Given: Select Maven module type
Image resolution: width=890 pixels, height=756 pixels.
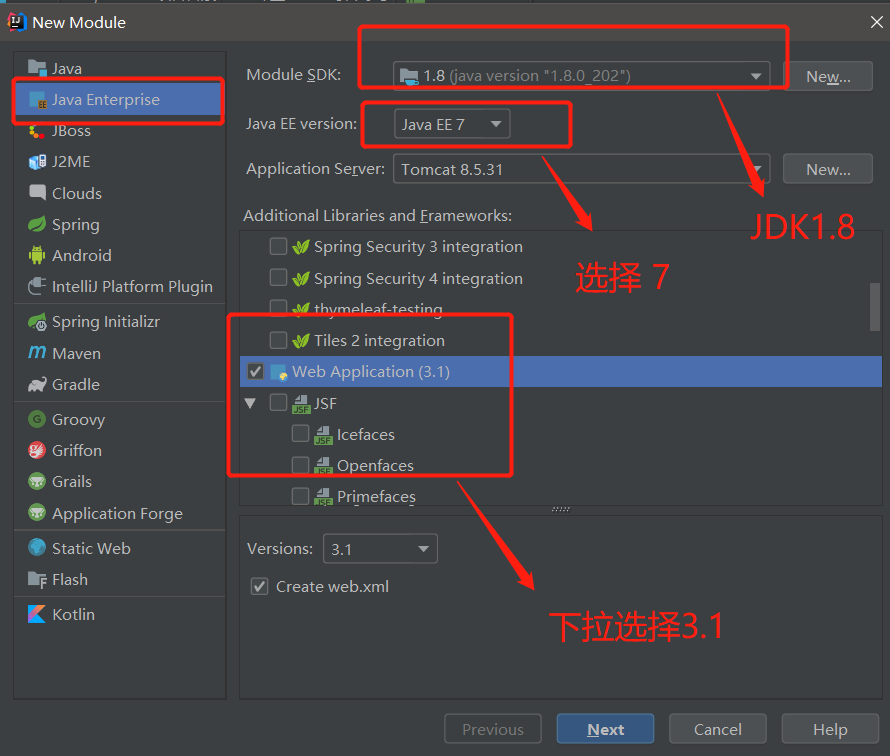Looking at the screenshot, I should [x=120, y=353].
